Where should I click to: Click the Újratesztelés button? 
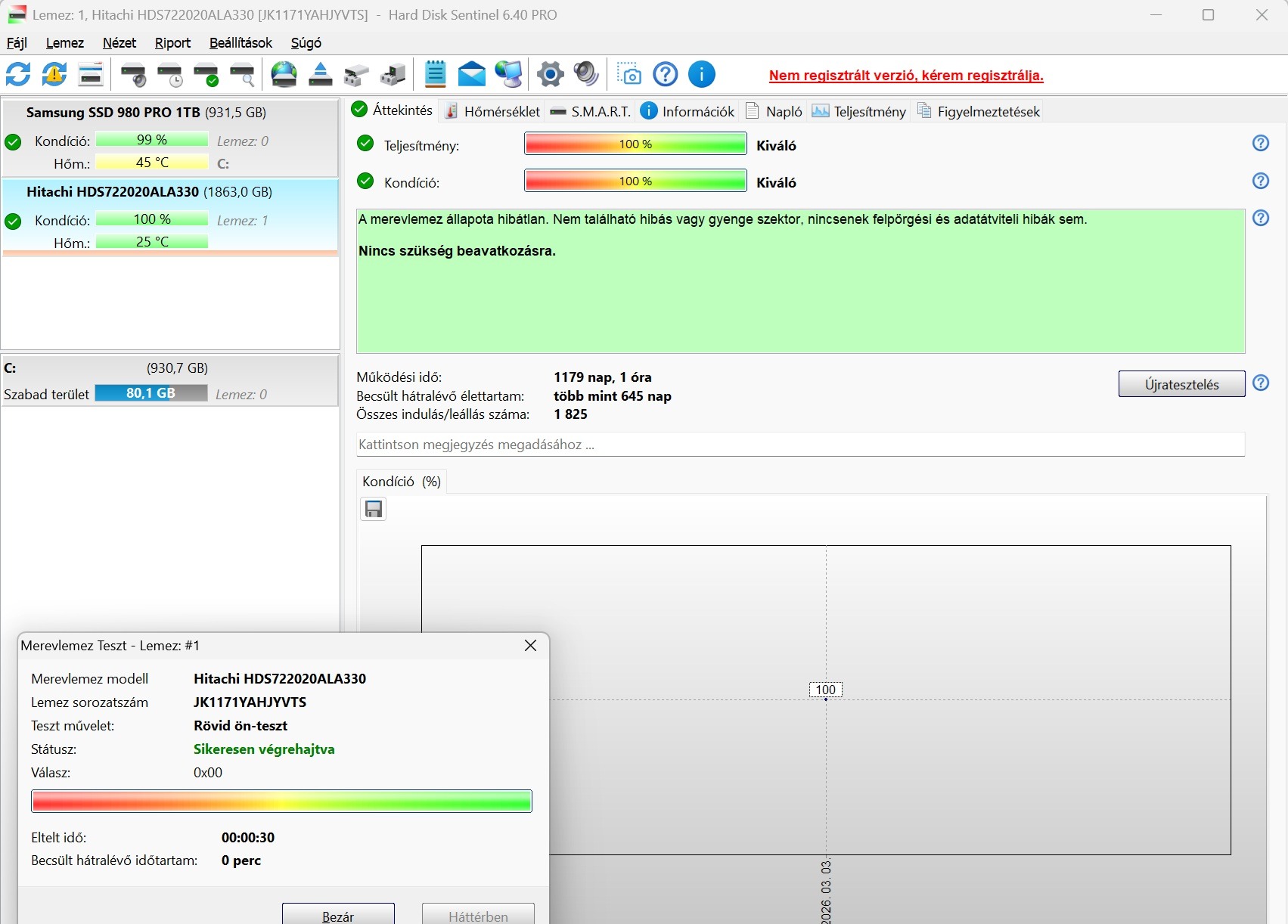tap(1181, 384)
